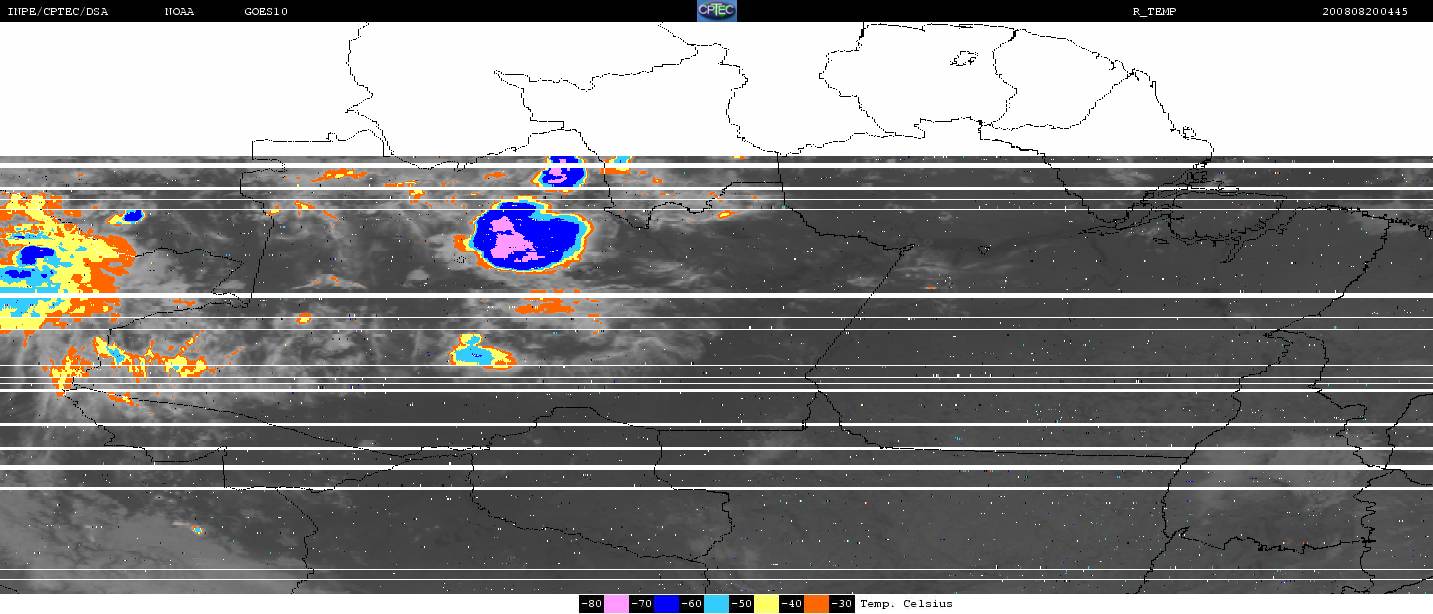Viewport: 1433px width, 614px height.
Task: Click the dark blue -70 to -60 legend swatch
Action: (667, 604)
